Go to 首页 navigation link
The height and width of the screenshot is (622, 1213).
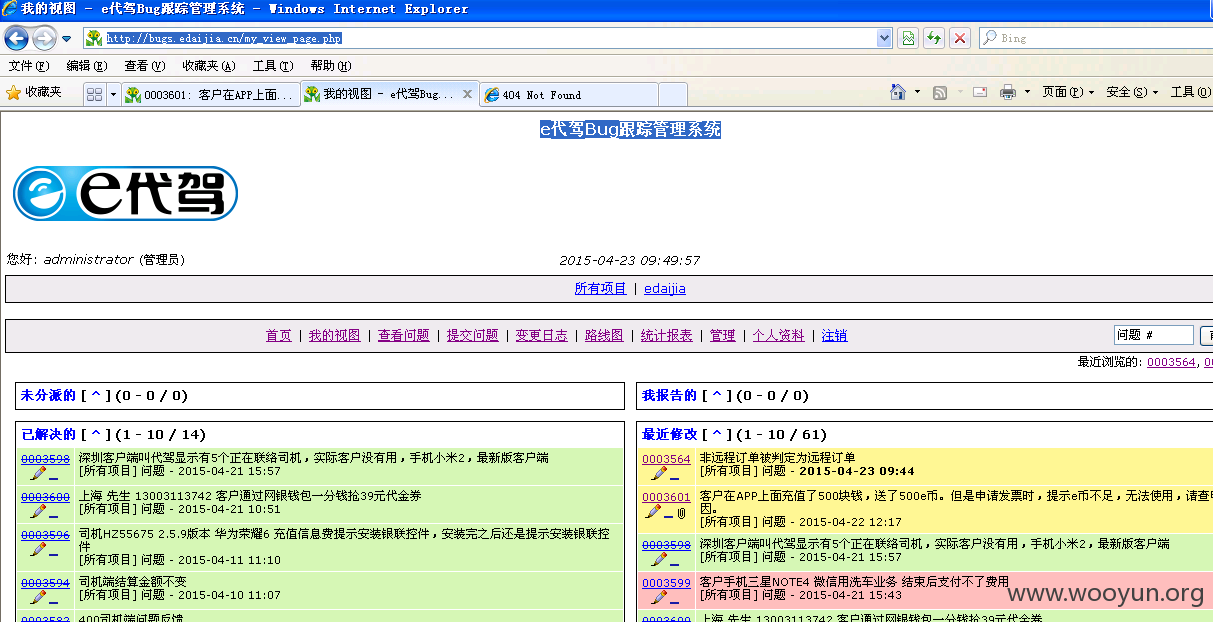click(279, 335)
